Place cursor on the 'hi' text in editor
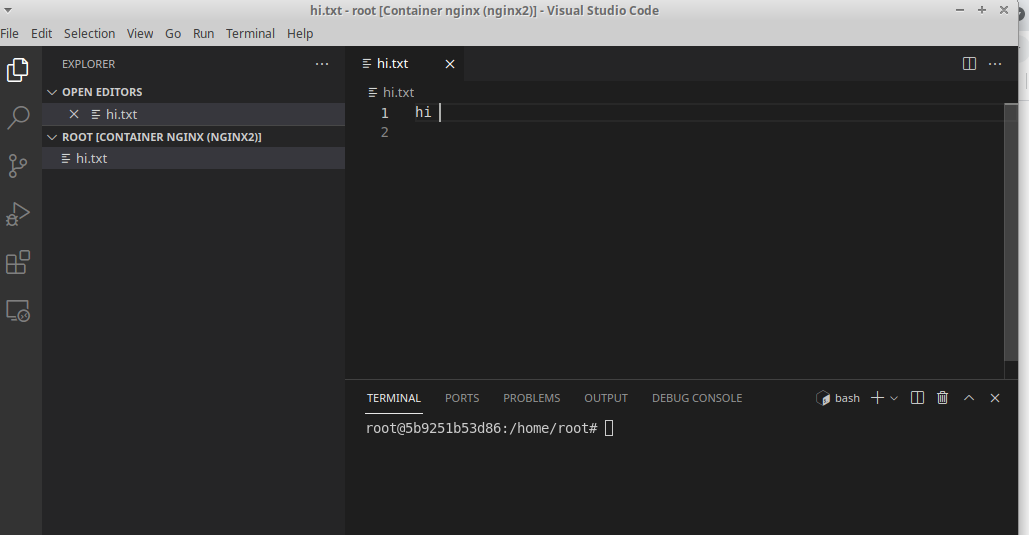The image size is (1029, 535). [x=423, y=112]
